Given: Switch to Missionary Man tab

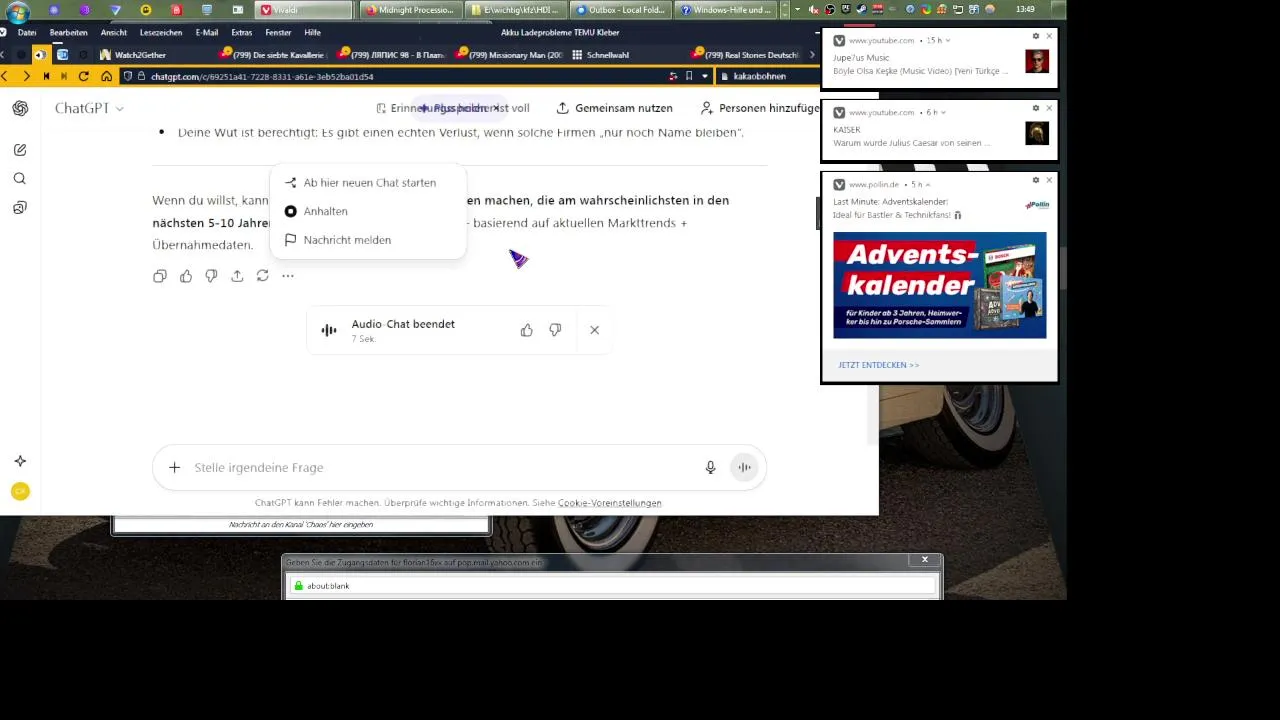Looking at the screenshot, I should pyautogui.click(x=510, y=55).
